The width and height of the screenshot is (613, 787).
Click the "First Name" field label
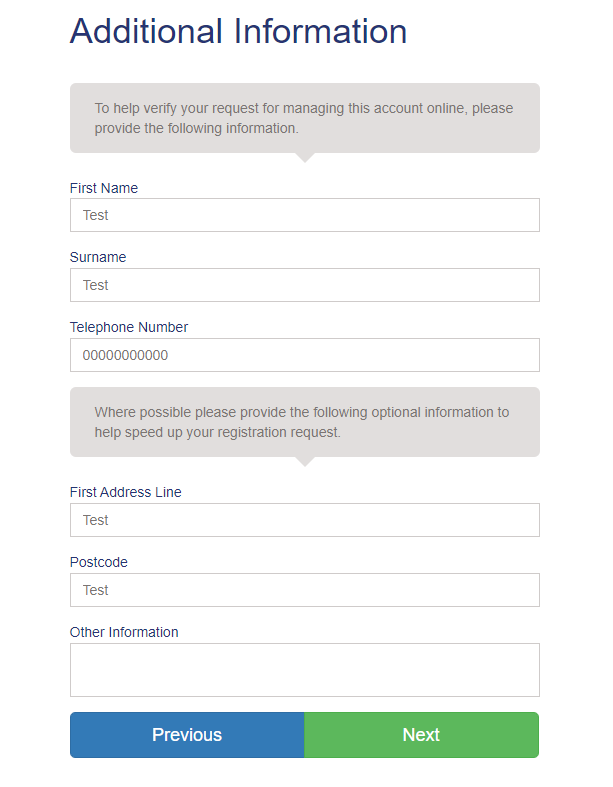click(104, 188)
